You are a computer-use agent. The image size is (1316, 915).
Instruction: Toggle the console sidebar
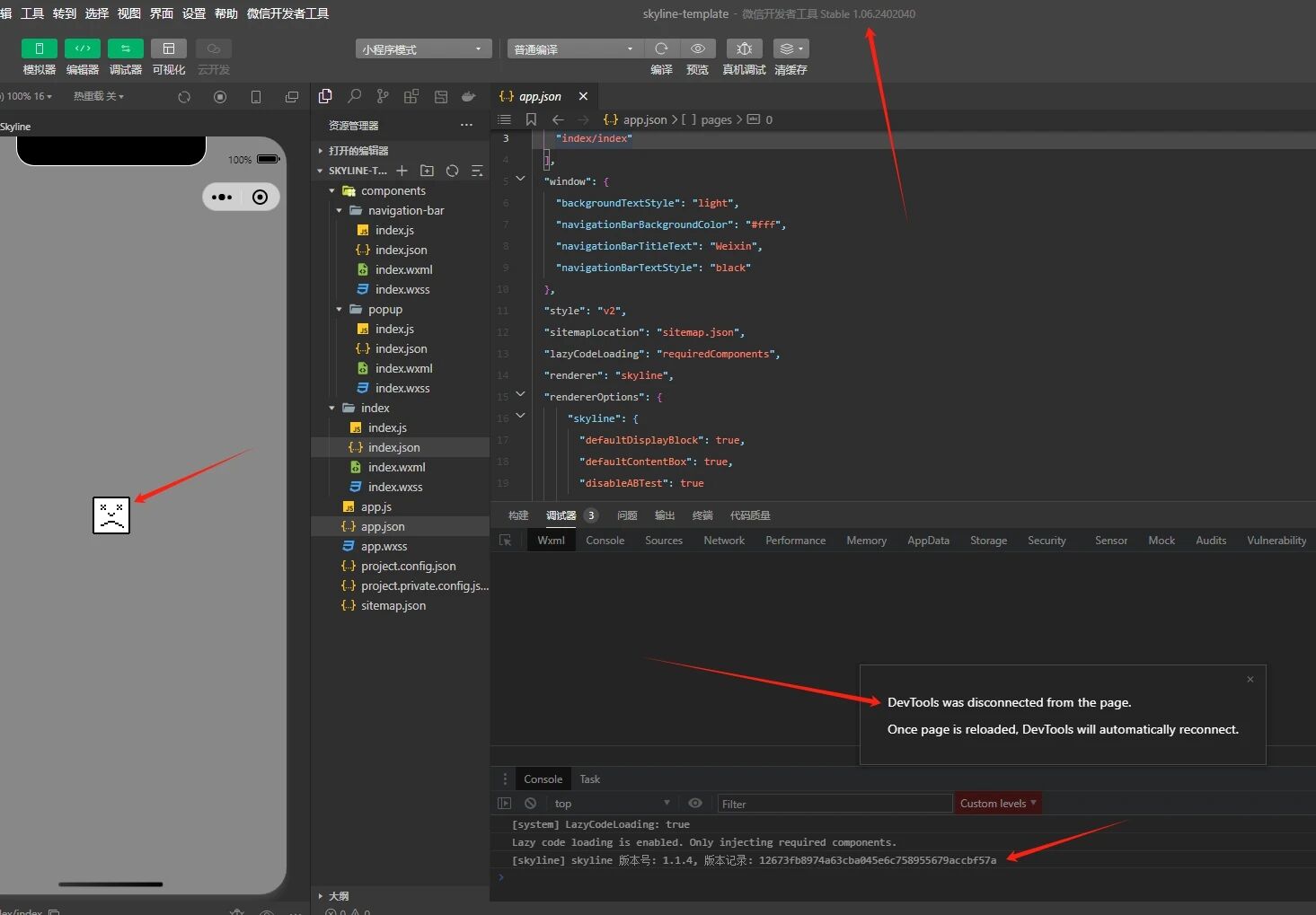(x=505, y=804)
